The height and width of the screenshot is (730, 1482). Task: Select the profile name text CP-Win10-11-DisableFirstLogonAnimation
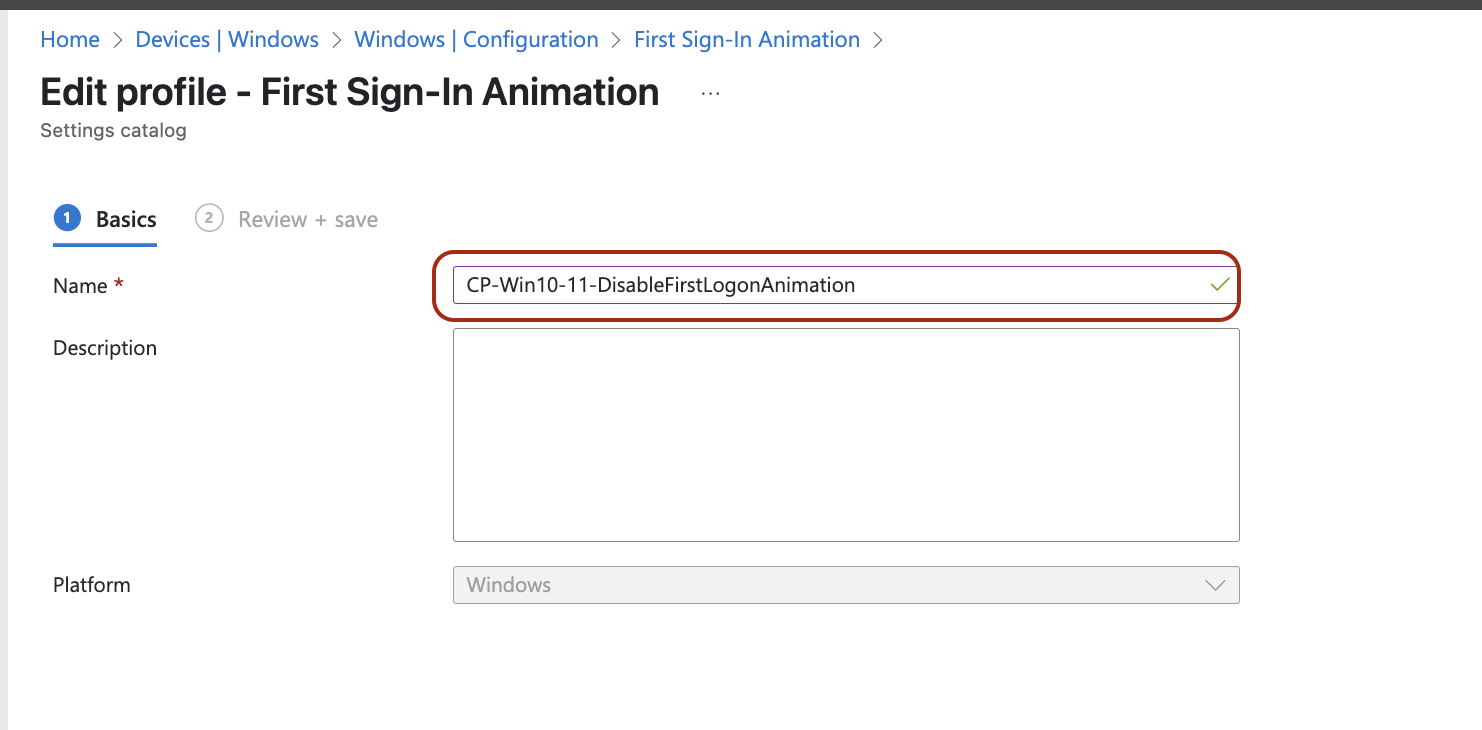(x=658, y=284)
